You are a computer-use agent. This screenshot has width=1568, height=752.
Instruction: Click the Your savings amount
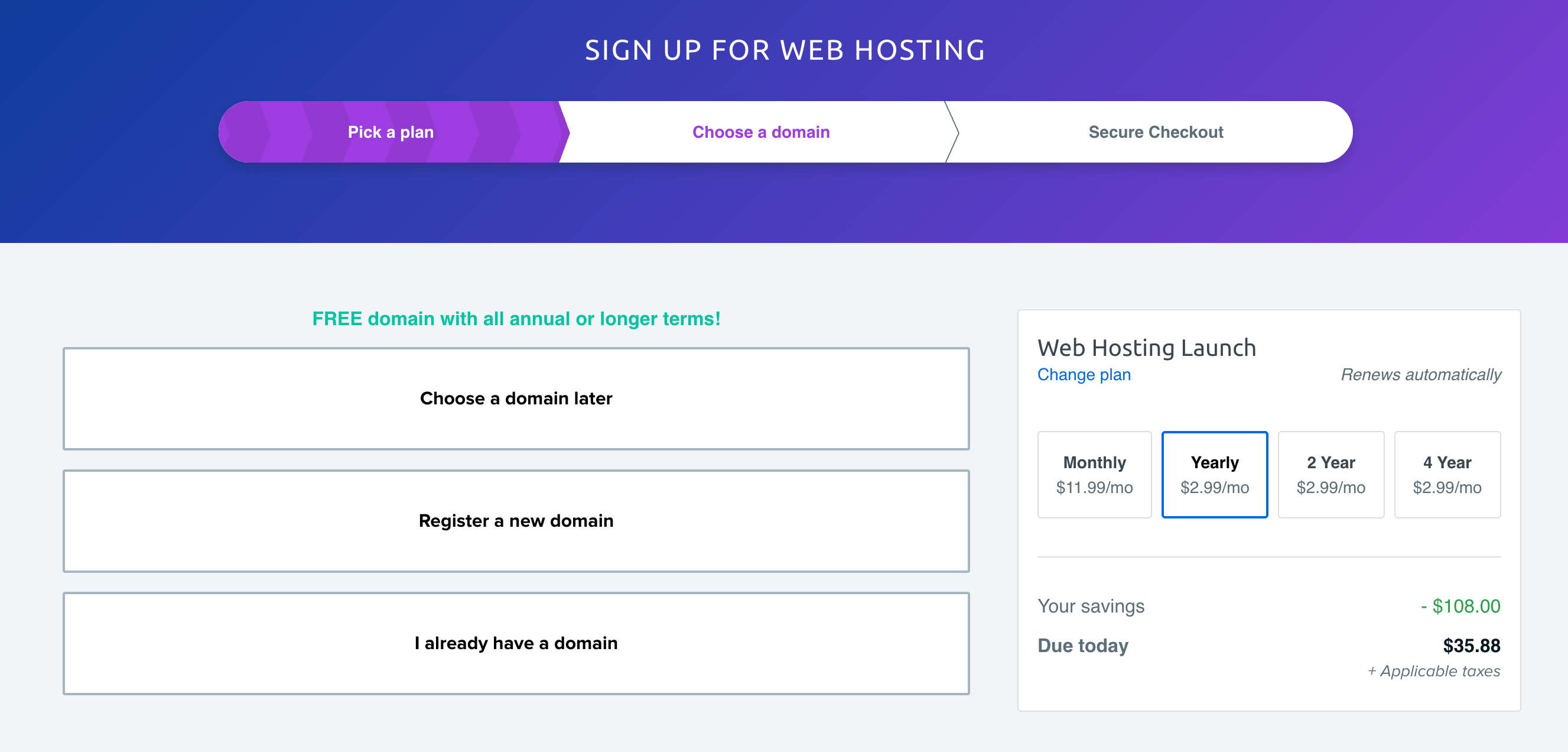pyautogui.click(x=1462, y=606)
